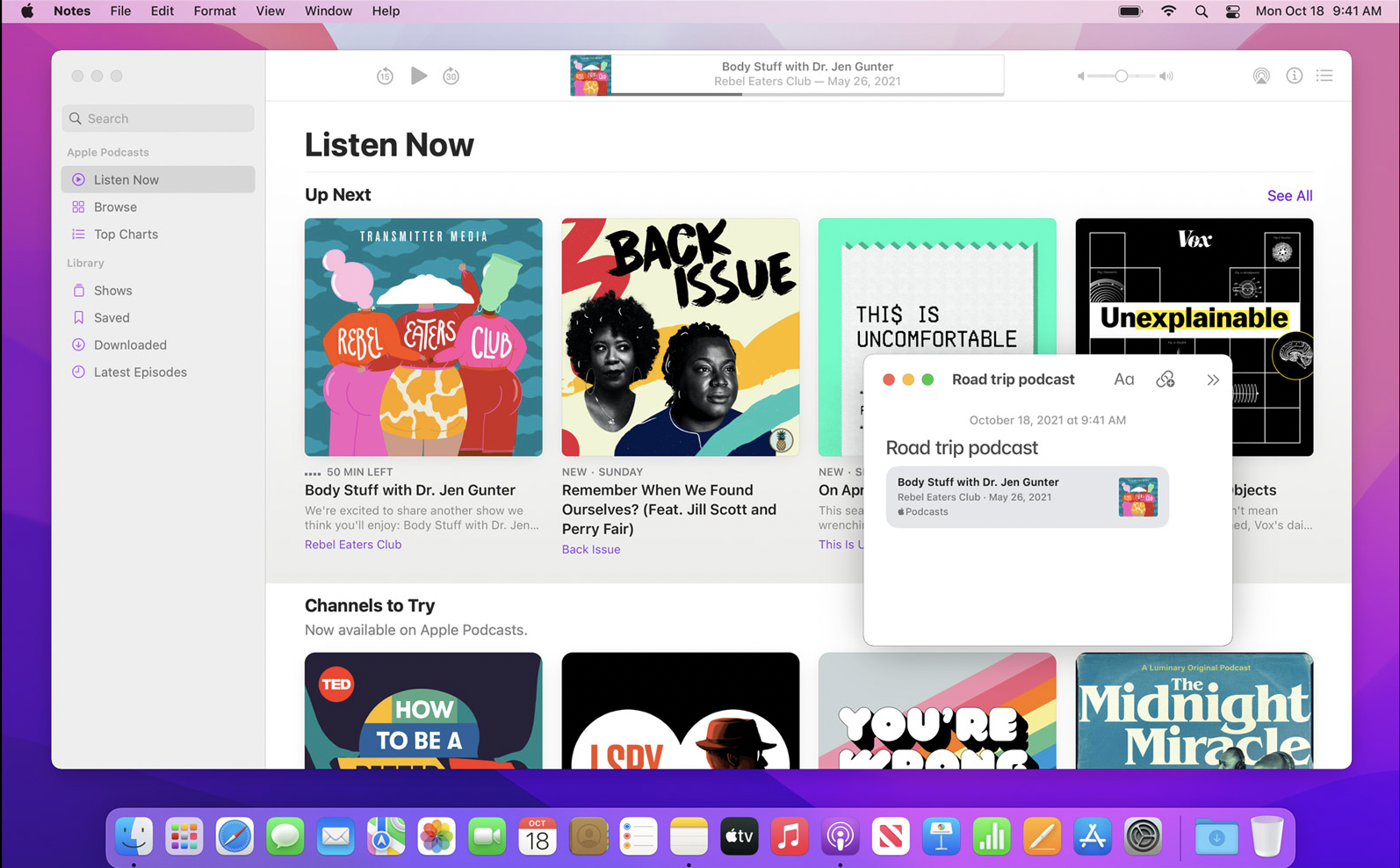
Task: Open You're Wrong About channel artwork
Action: pyautogui.click(x=937, y=711)
